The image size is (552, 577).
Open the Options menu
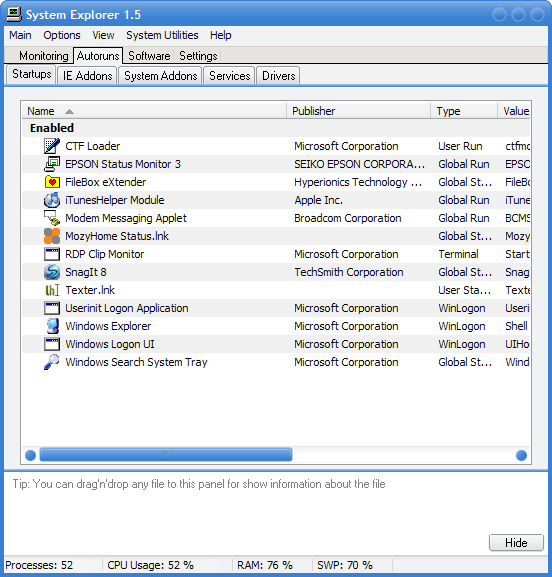62,35
